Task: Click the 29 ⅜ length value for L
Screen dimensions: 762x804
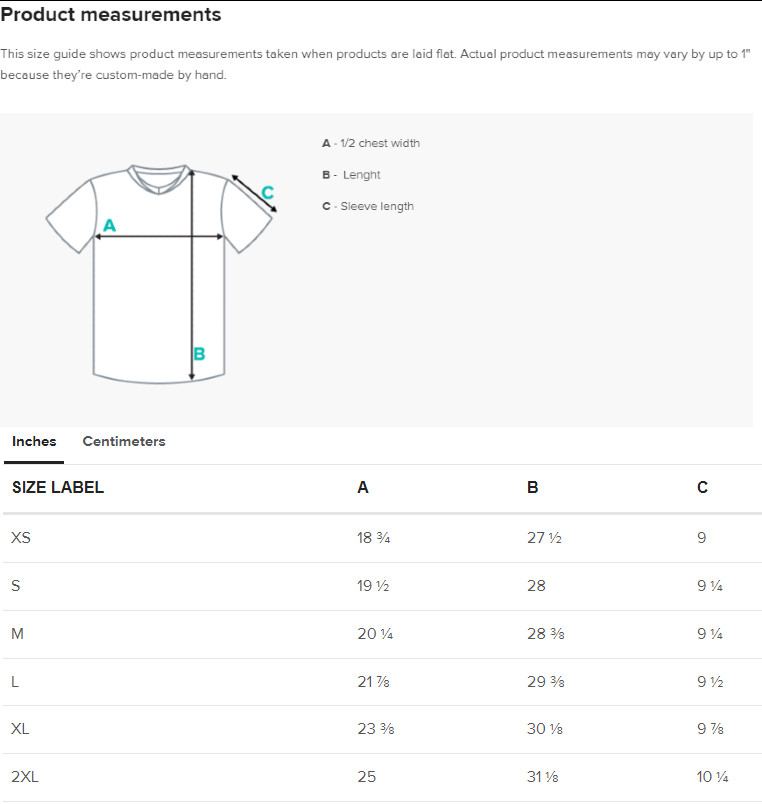Action: tap(545, 682)
